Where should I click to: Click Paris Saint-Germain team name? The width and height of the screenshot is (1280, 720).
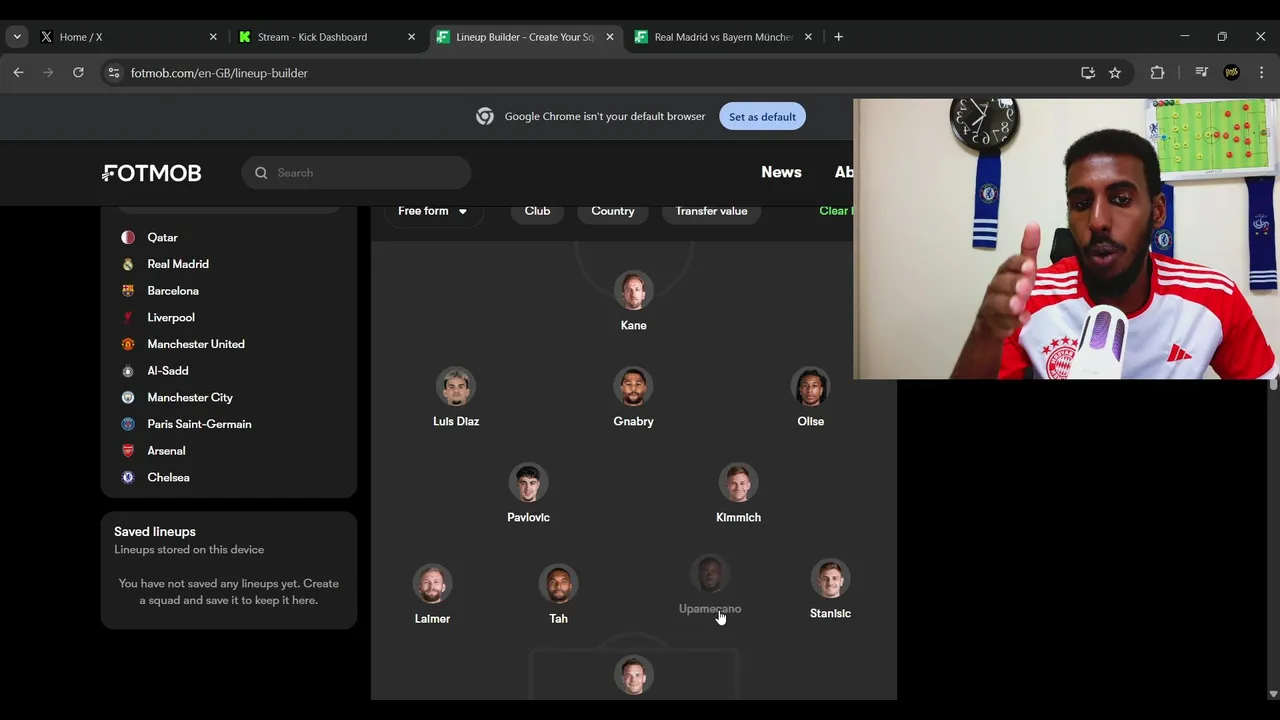[199, 424]
